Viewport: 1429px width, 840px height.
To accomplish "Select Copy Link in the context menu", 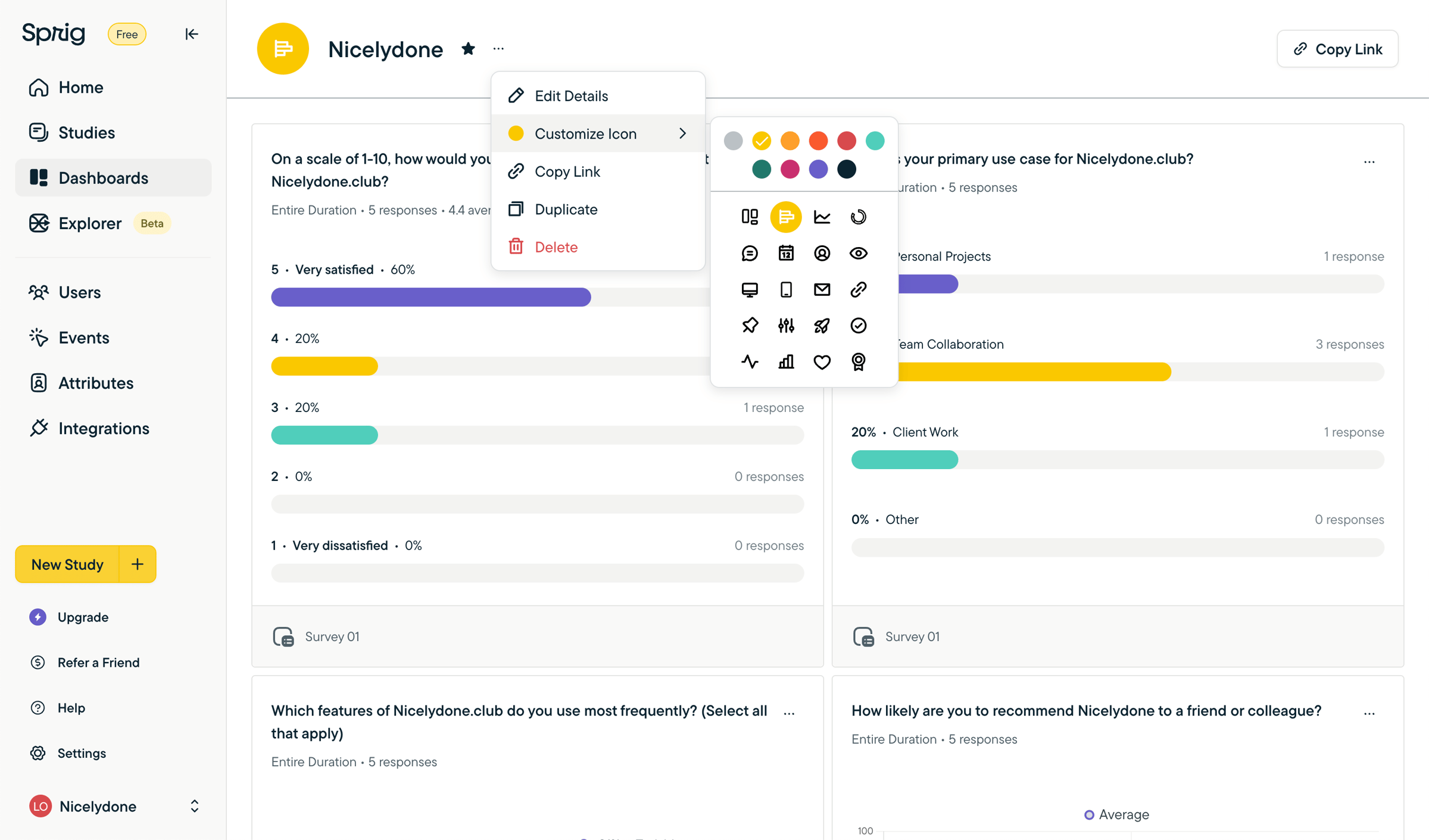I will (x=598, y=171).
